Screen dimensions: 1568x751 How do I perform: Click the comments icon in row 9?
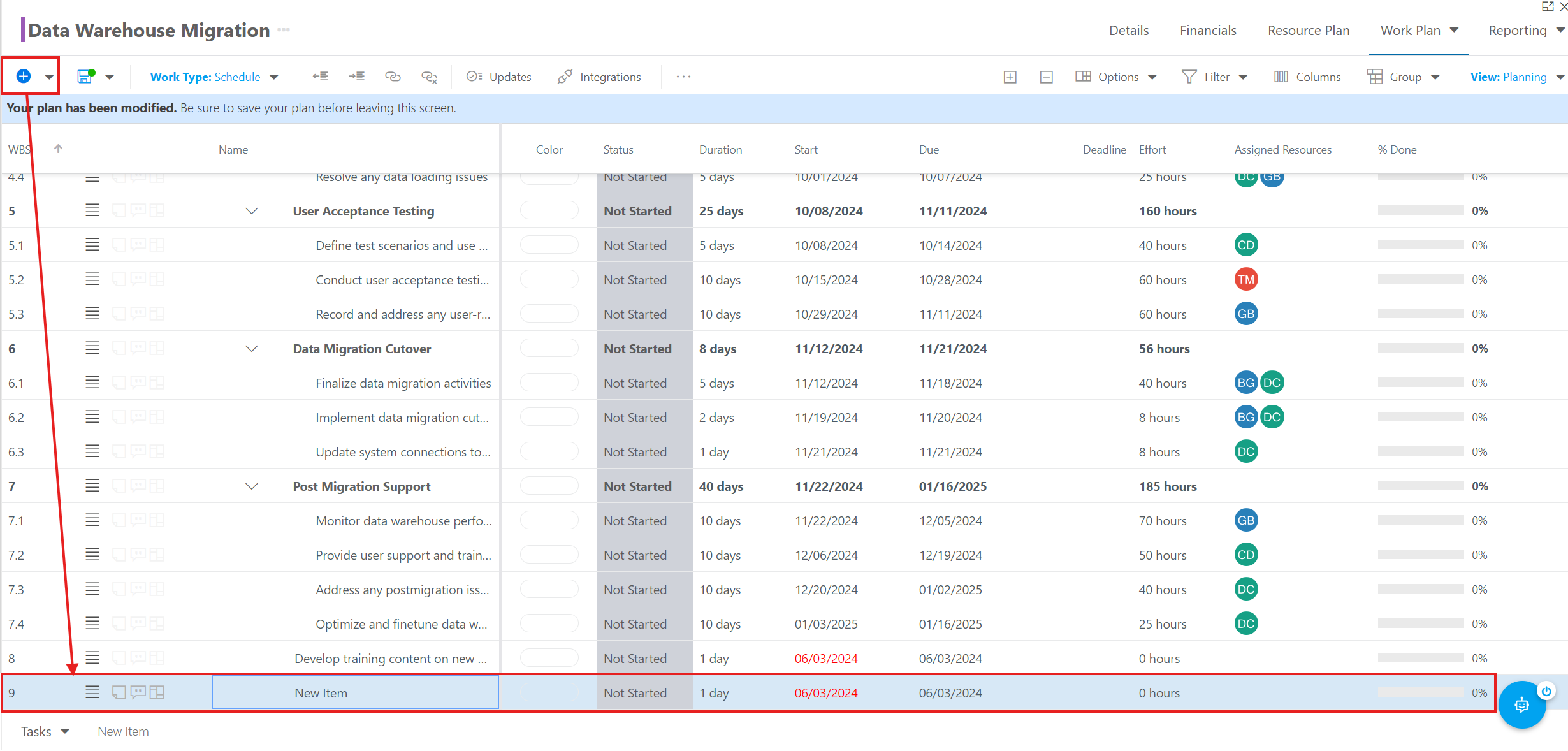[x=138, y=692]
